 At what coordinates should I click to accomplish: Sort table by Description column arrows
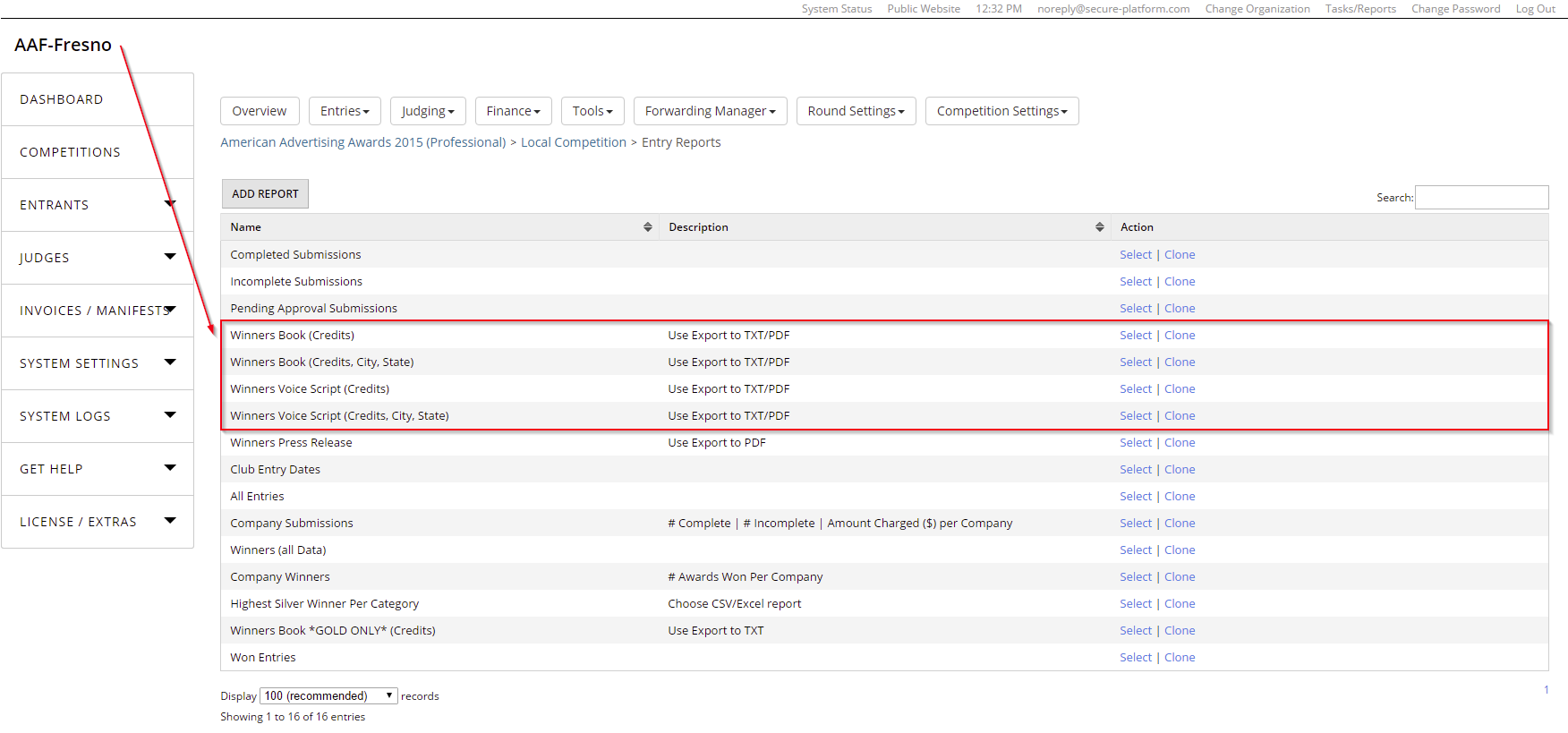pos(1099,227)
